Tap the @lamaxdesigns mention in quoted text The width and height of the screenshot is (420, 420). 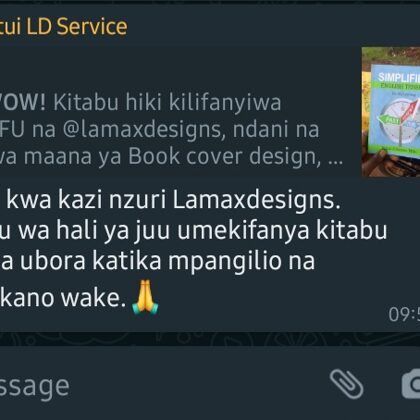[x=142, y=129]
